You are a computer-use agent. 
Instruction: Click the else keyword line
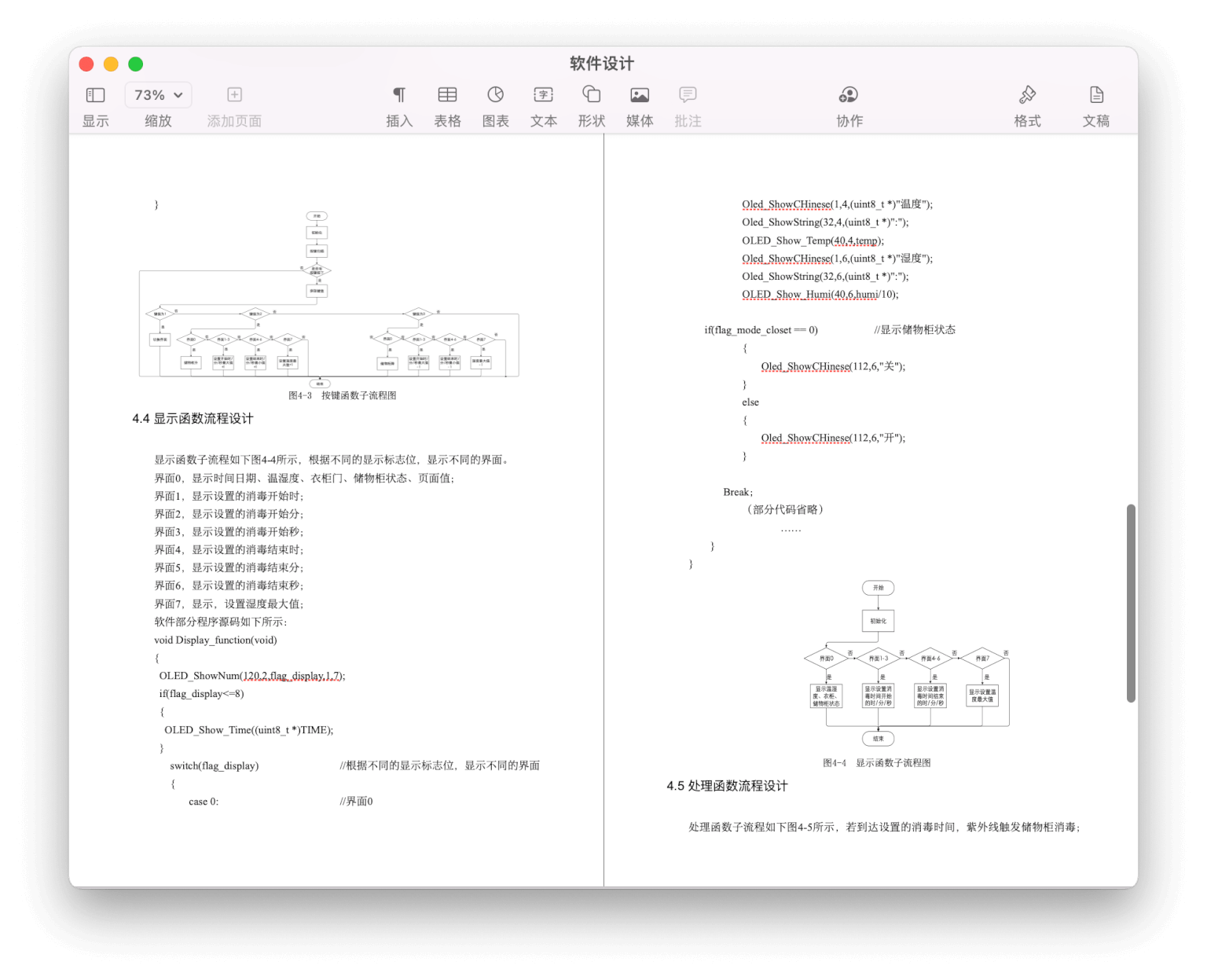[750, 402]
